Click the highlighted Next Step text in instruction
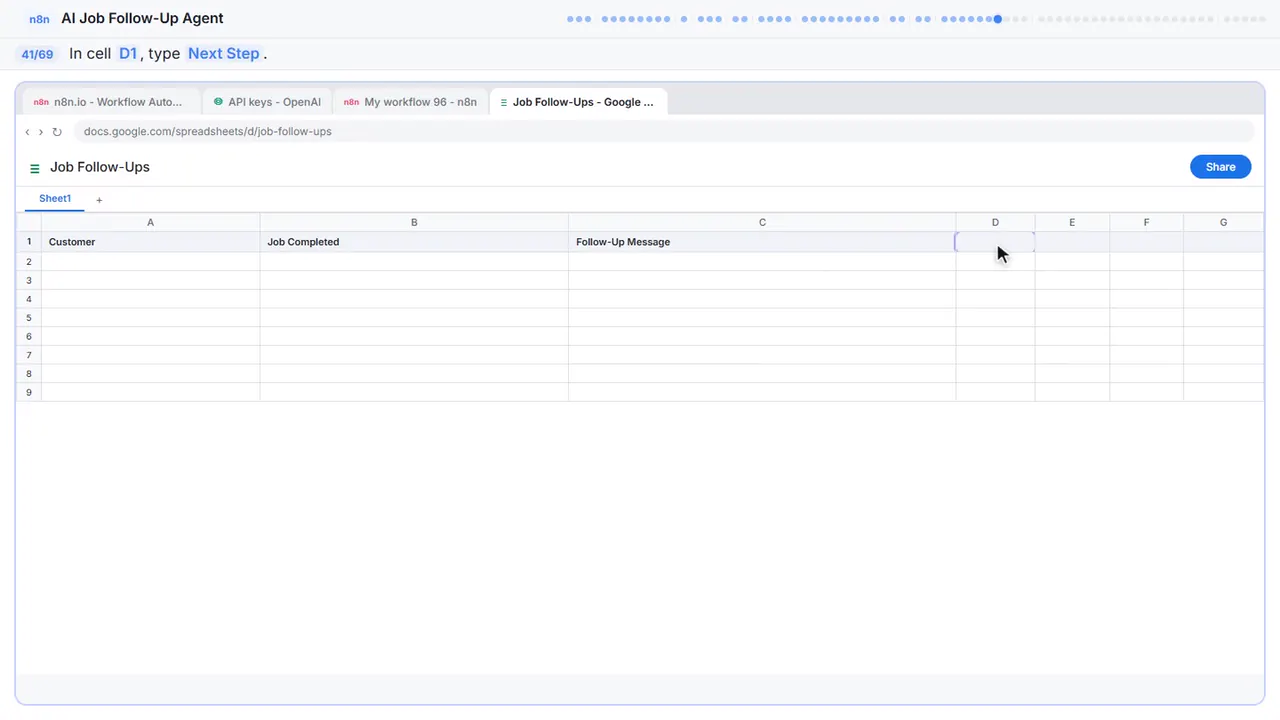Viewport: 1280px width, 720px height. click(x=224, y=54)
